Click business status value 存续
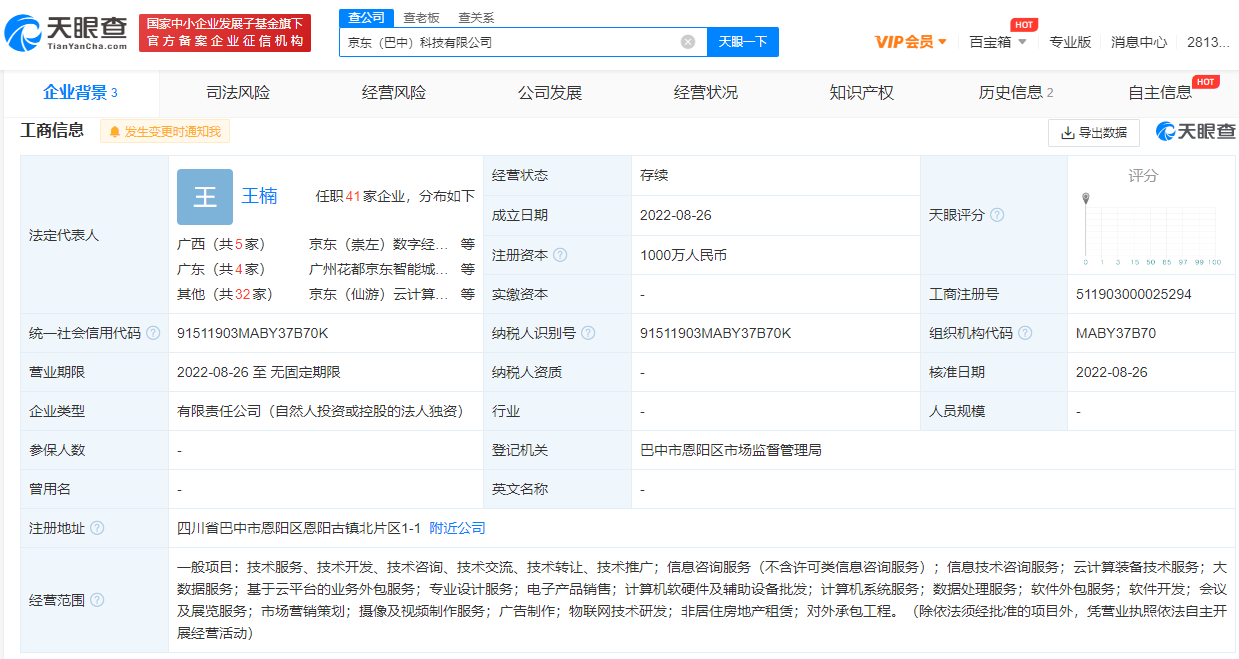Screen dimensions: 1239x659 [x=654, y=175]
